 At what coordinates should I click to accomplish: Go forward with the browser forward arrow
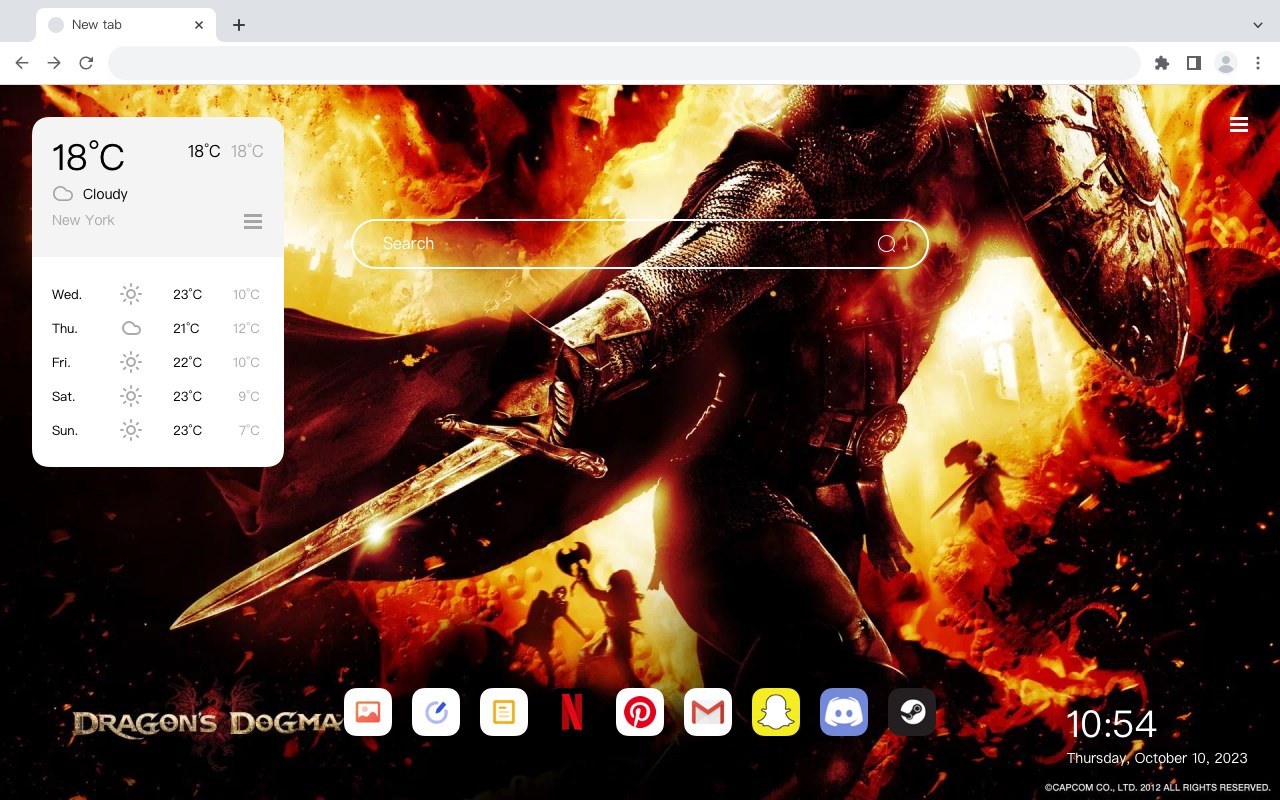pos(54,63)
